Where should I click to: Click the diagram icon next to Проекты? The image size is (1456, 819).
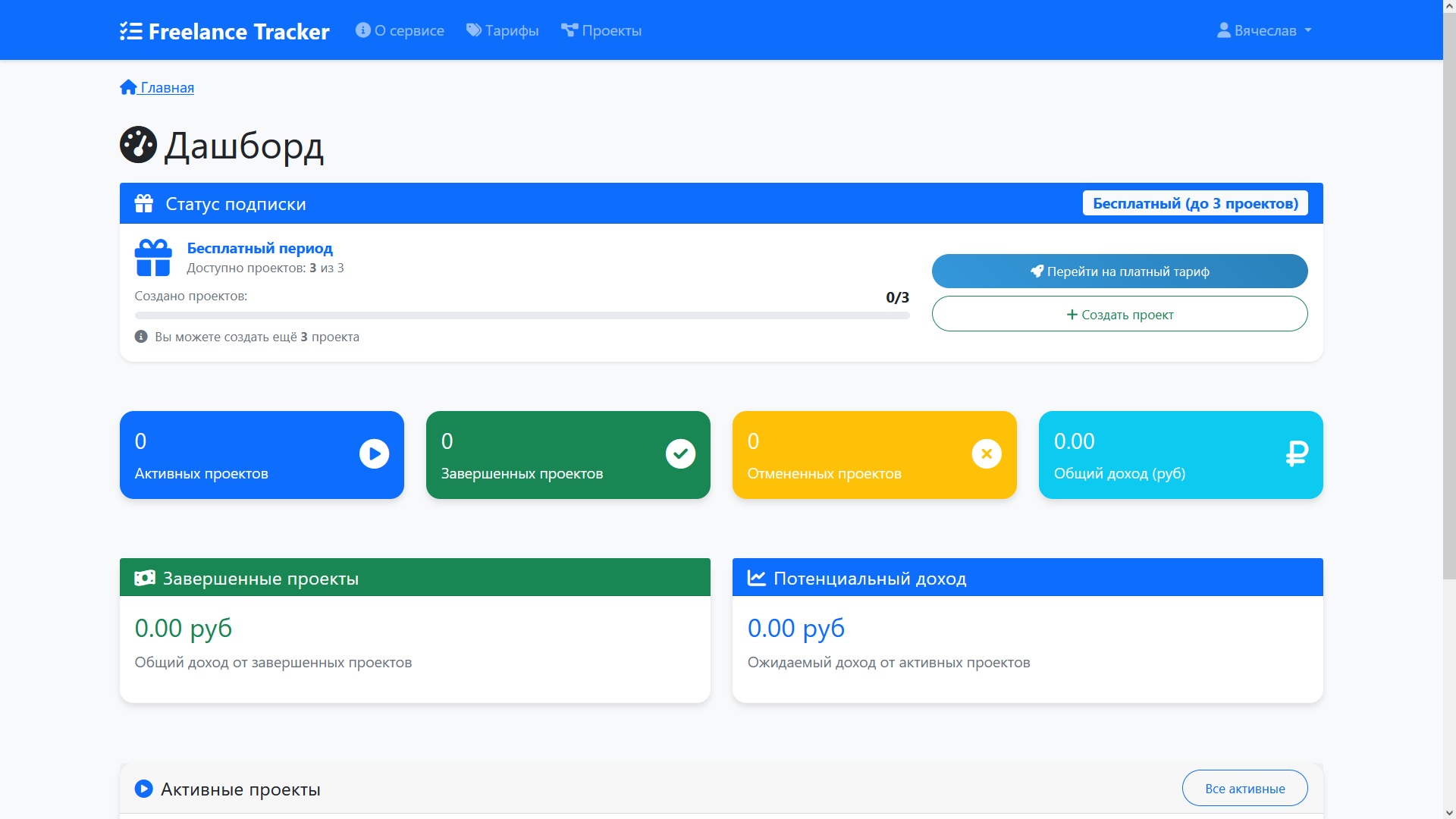(570, 30)
